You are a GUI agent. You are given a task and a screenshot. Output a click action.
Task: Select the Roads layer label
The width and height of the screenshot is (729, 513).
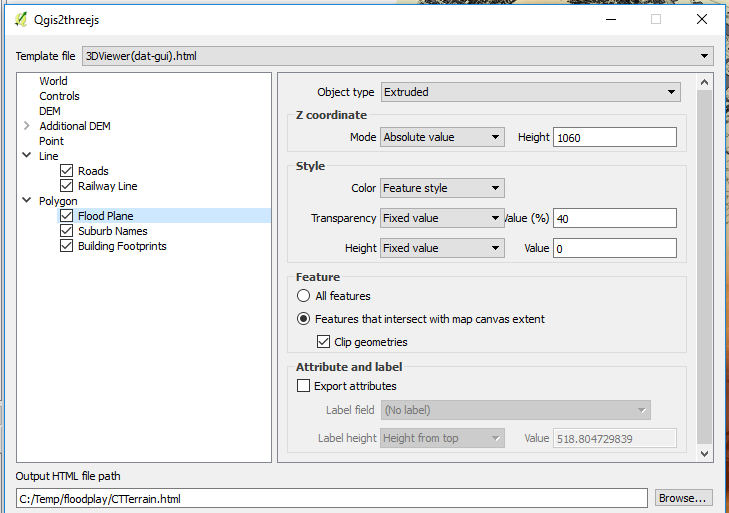[93, 171]
